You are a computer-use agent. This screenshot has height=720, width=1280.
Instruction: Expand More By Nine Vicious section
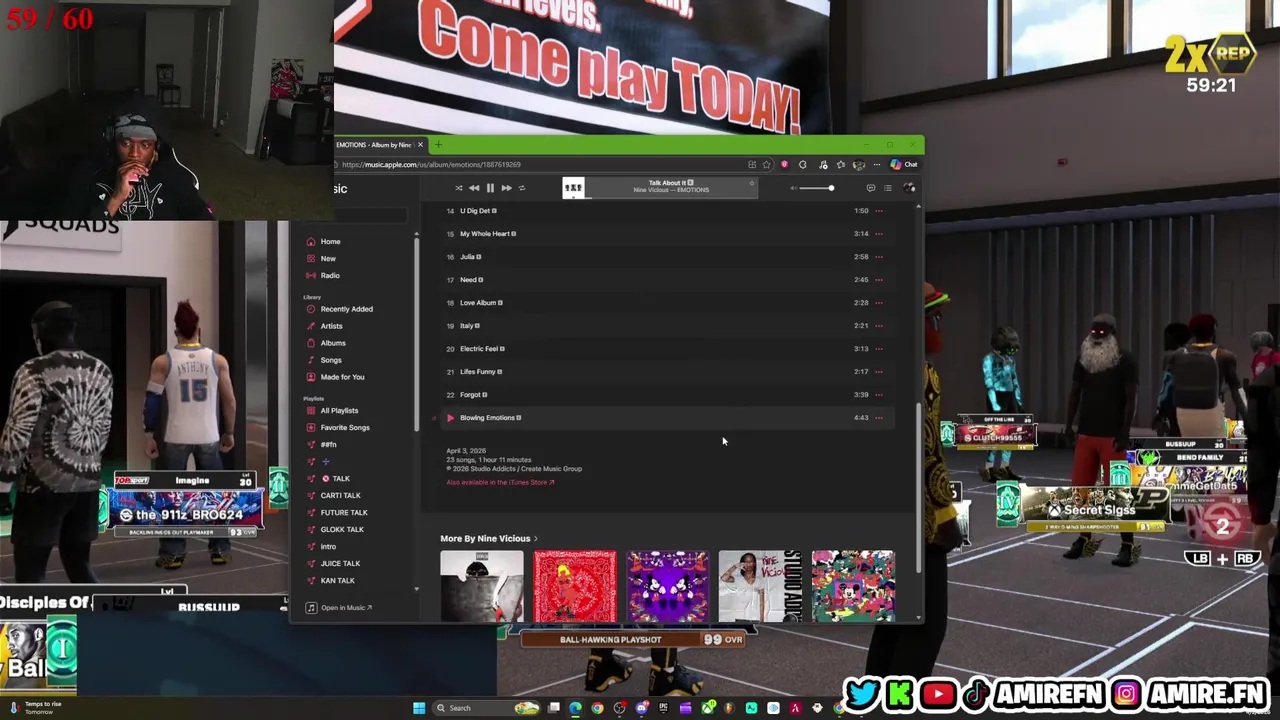pos(488,539)
